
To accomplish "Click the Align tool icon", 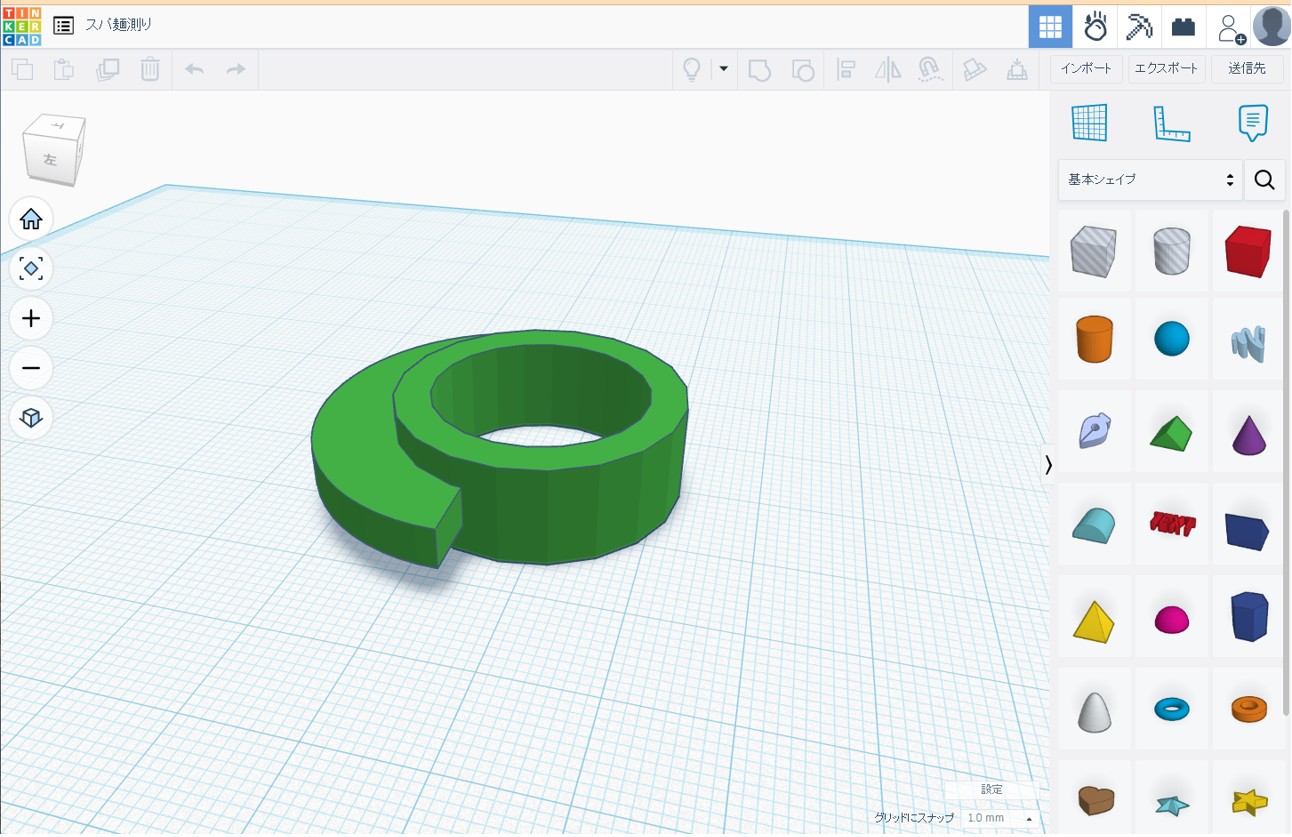I will pyautogui.click(x=846, y=69).
